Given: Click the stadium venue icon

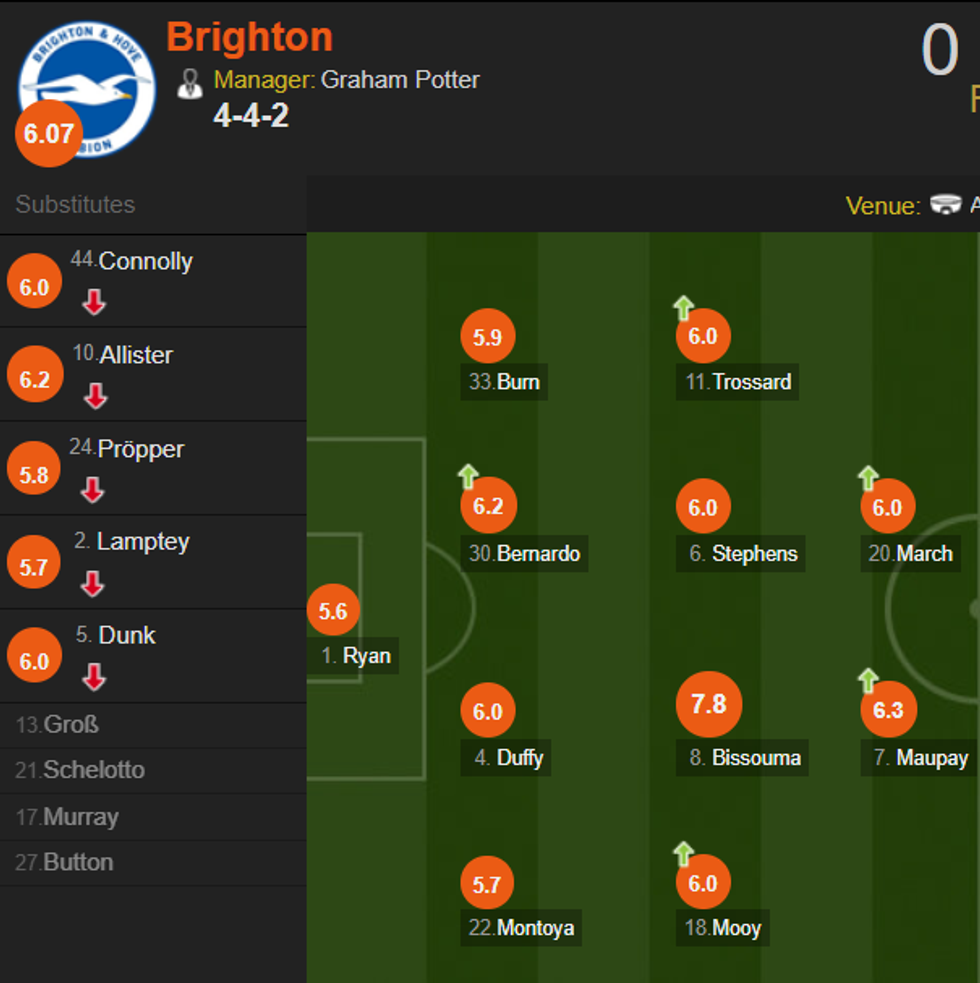Looking at the screenshot, I should coord(945,205).
